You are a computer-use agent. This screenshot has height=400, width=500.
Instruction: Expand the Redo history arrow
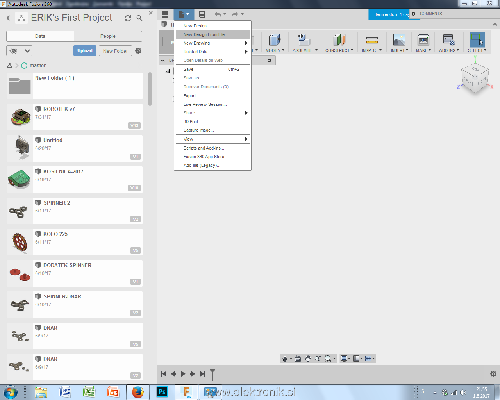tap(242, 14)
